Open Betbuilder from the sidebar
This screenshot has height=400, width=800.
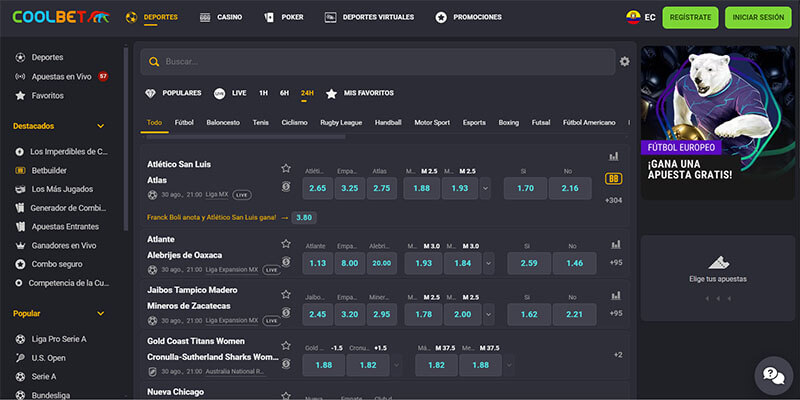click(x=48, y=170)
